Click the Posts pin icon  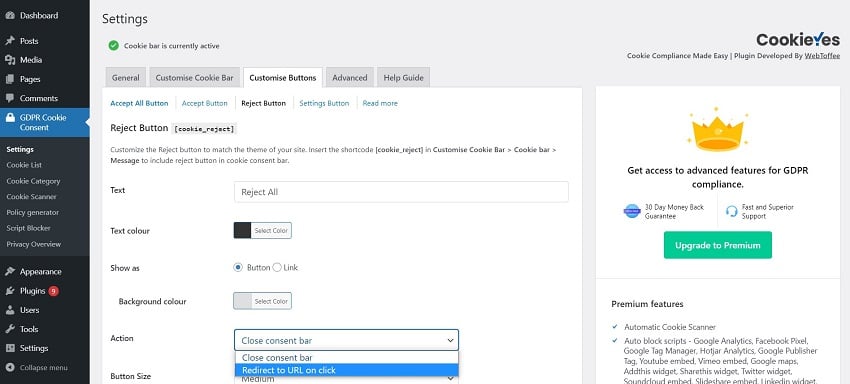tap(10, 41)
